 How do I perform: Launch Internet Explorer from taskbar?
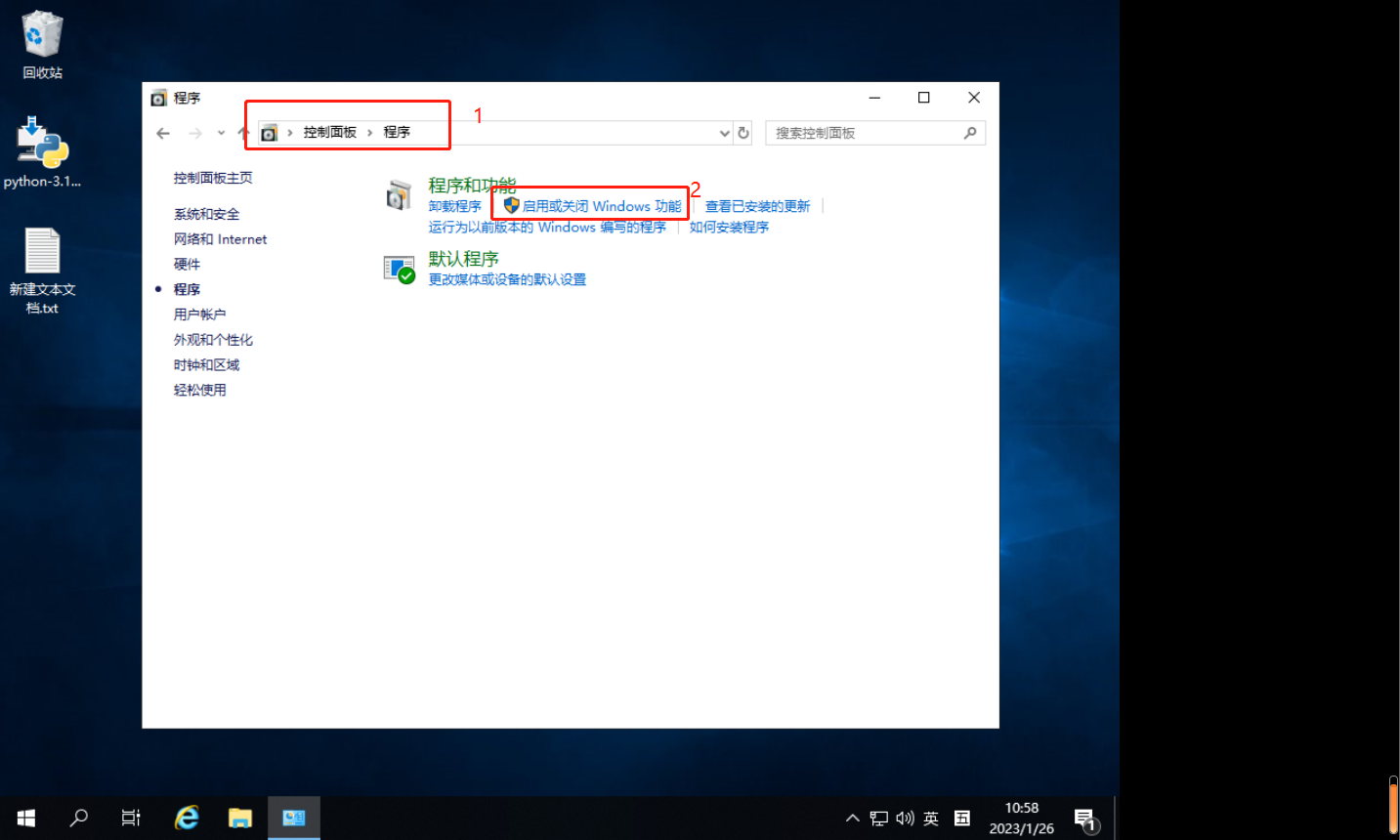click(186, 818)
